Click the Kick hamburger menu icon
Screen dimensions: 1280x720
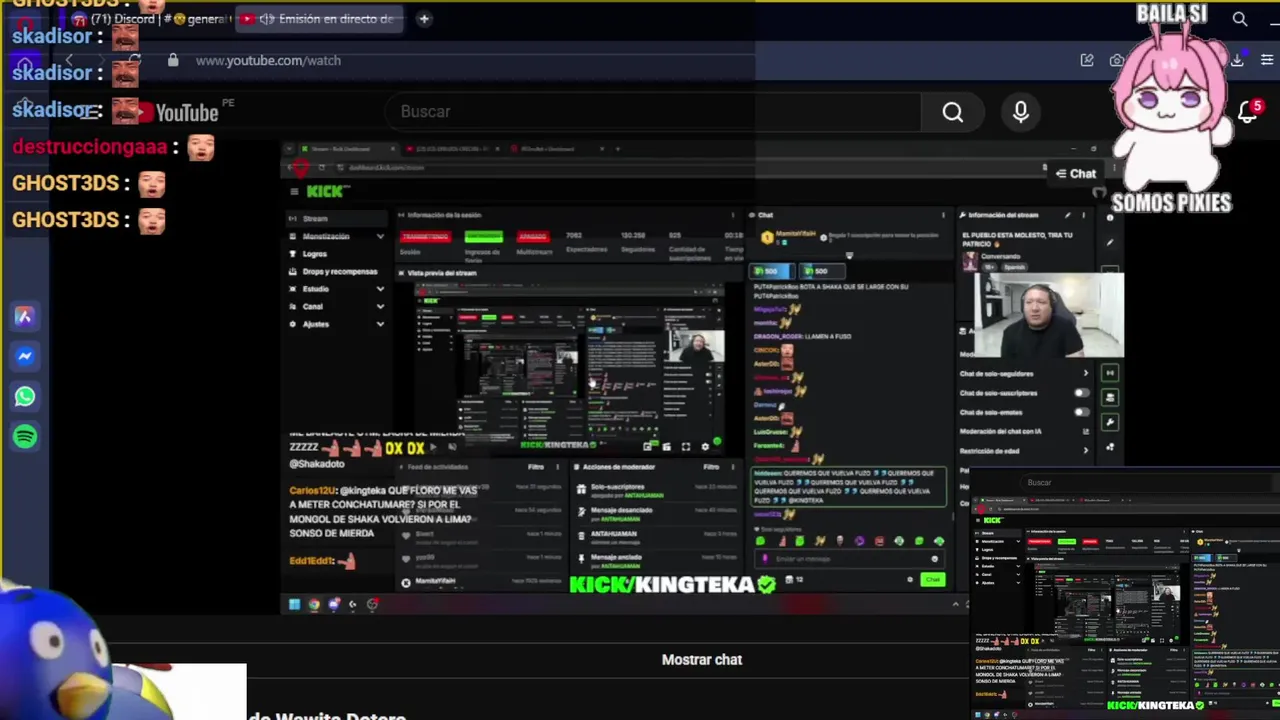(x=294, y=191)
